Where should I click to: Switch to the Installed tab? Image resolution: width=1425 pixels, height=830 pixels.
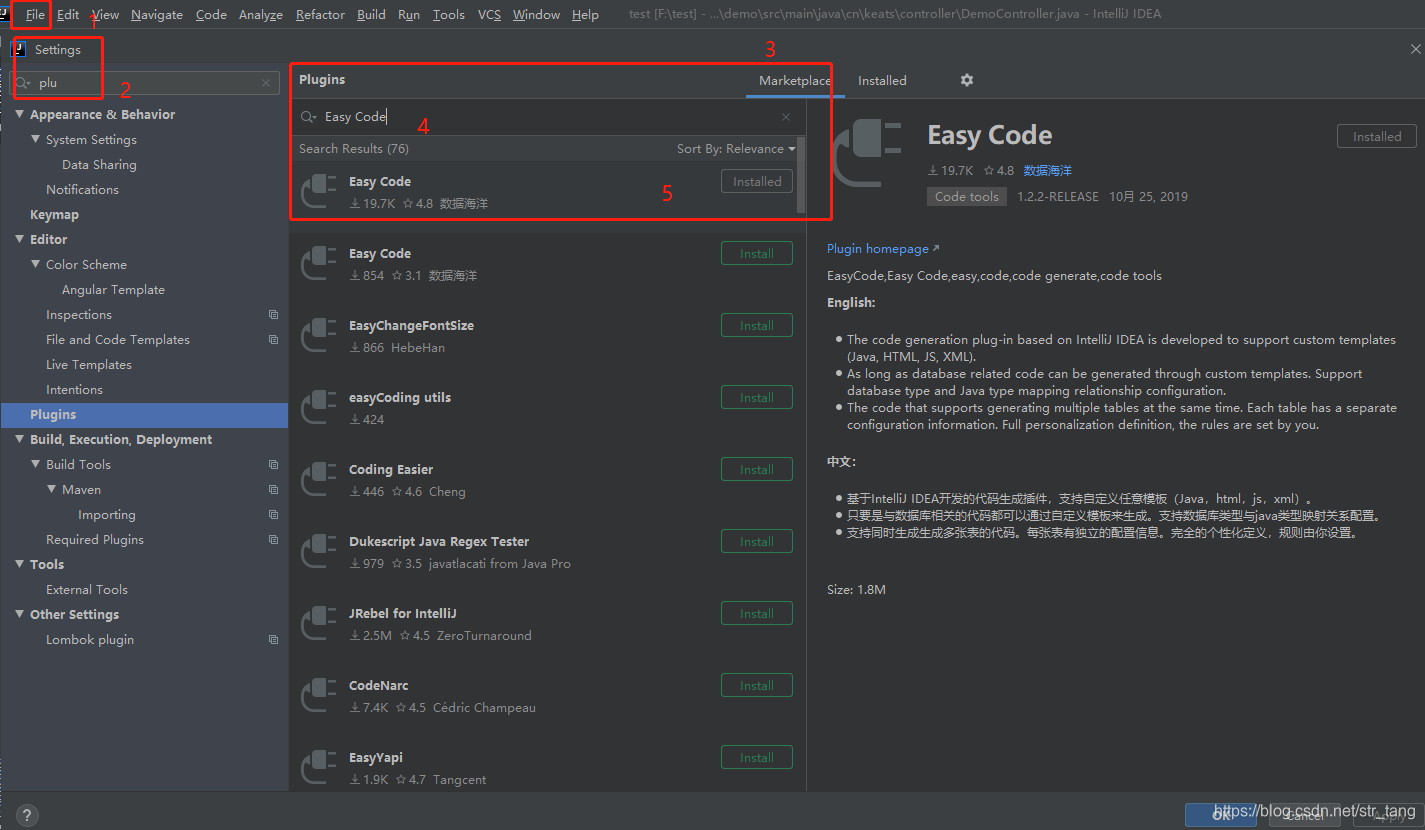click(x=882, y=81)
